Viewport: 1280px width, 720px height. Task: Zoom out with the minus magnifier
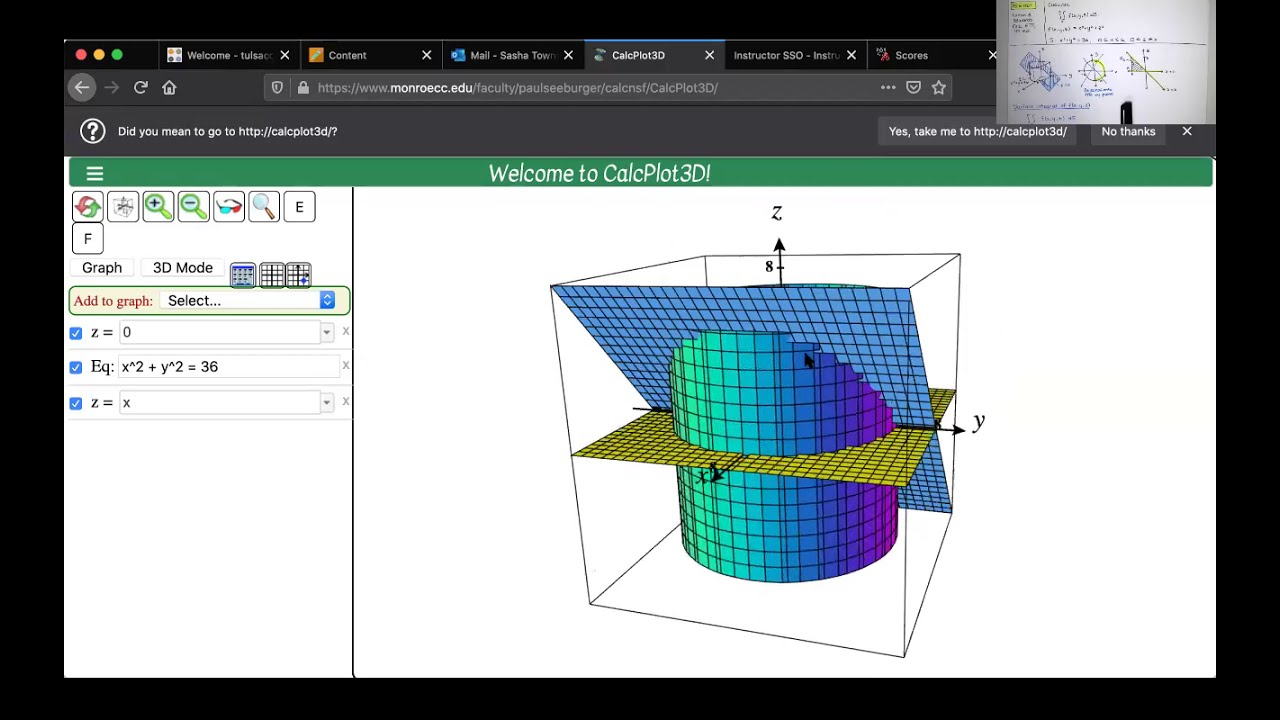pyautogui.click(x=193, y=207)
